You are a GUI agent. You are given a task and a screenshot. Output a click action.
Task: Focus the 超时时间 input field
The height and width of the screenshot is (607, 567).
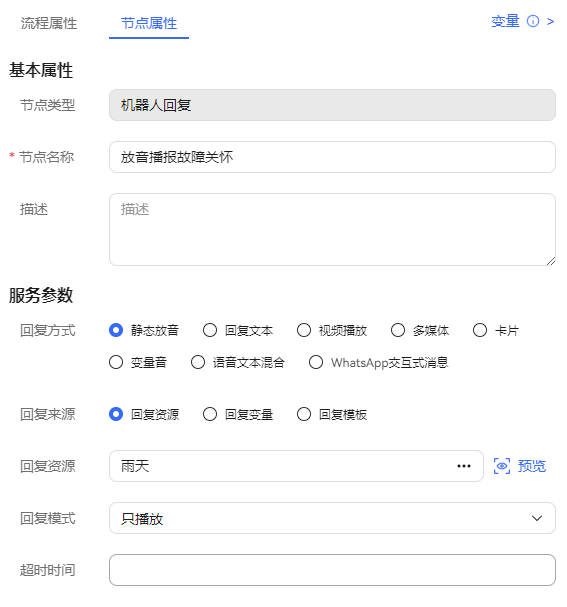[332, 570]
